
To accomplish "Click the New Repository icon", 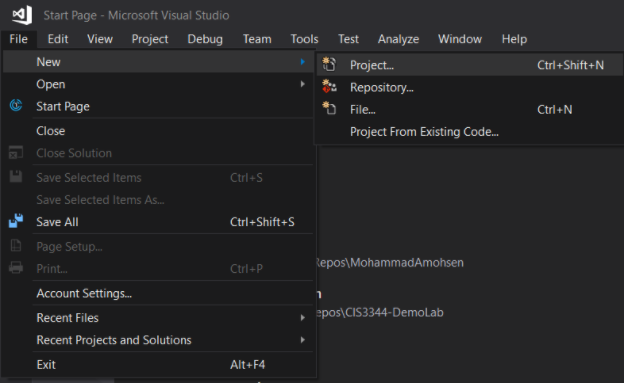I will click(x=329, y=87).
